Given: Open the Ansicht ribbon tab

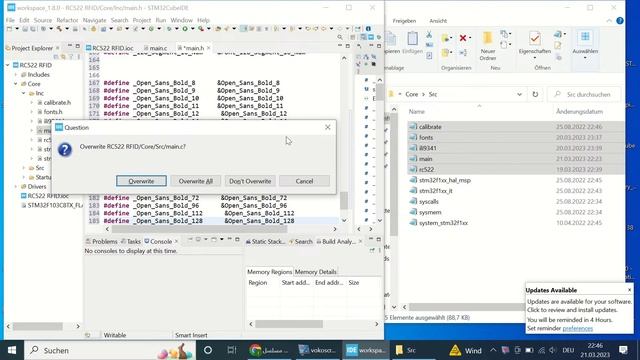Looking at the screenshot, I should pos(438,21).
